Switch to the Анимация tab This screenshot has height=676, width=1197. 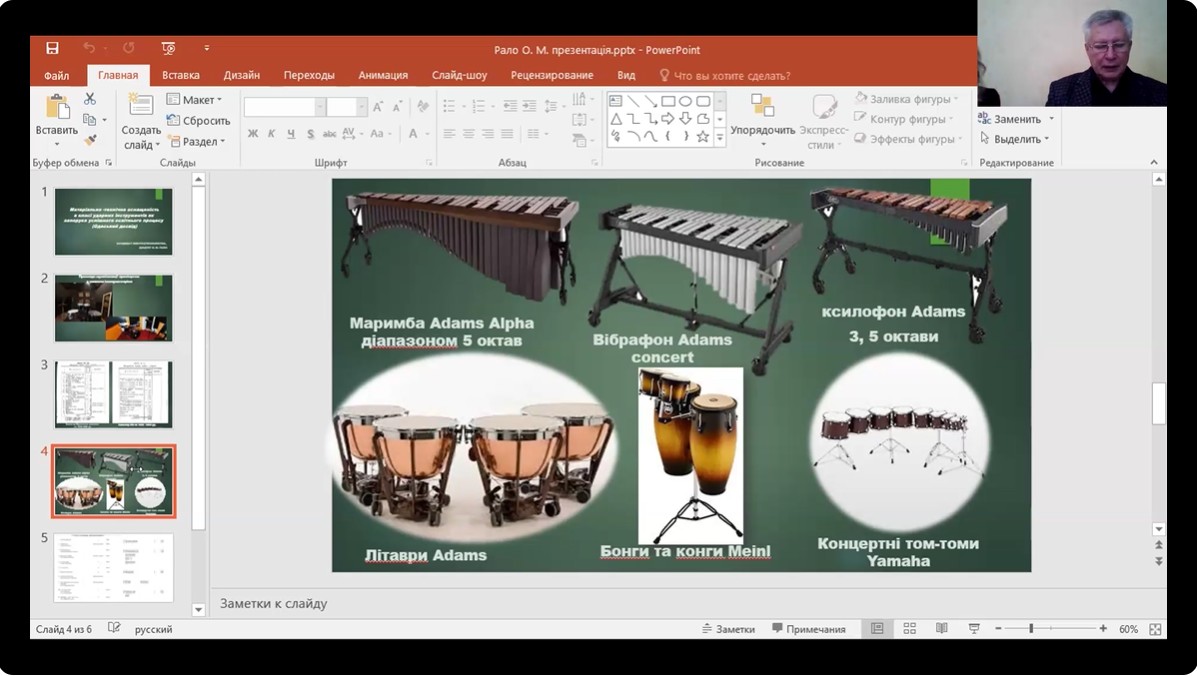tap(382, 76)
